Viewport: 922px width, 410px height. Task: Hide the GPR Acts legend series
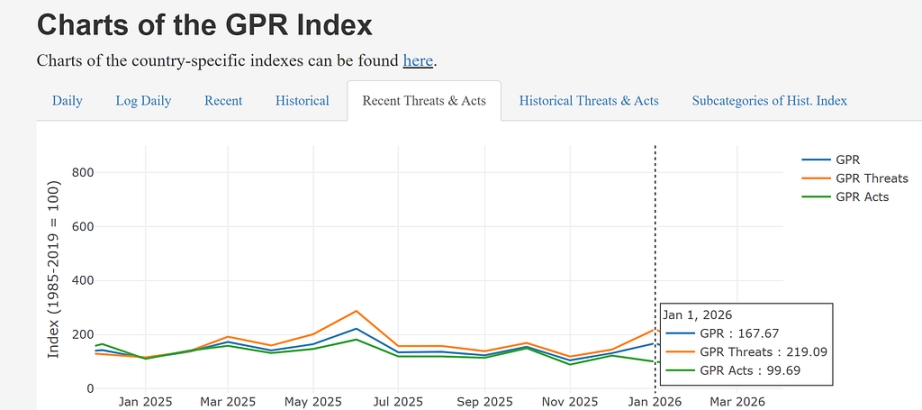[861, 197]
